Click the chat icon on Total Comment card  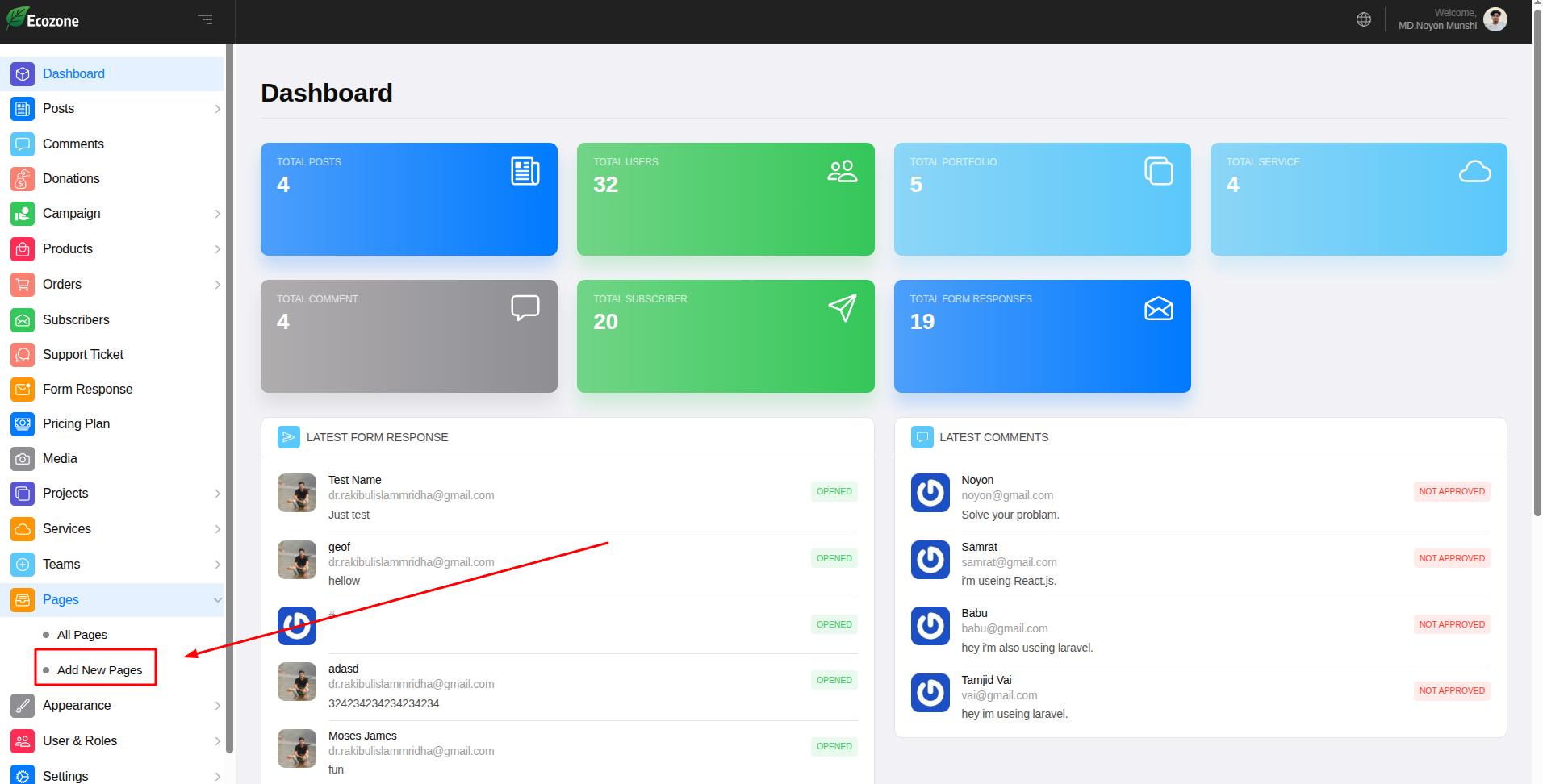coord(525,307)
